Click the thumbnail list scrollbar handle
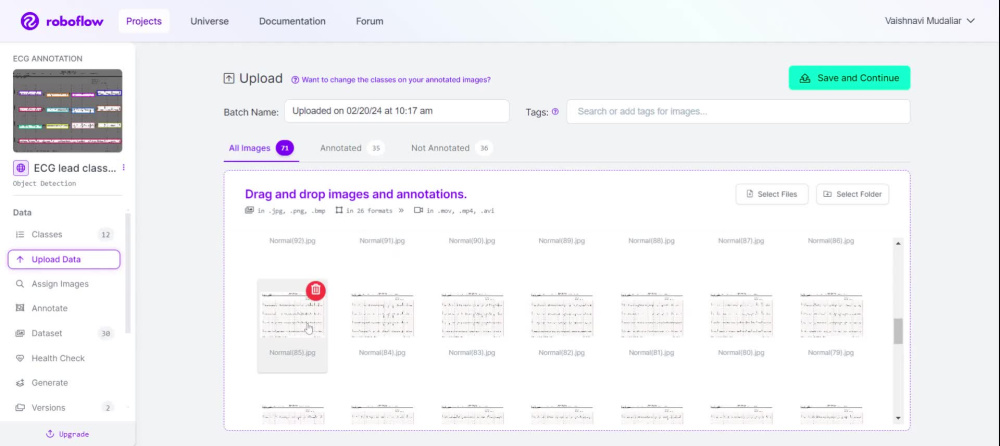This screenshot has height=446, width=1000. click(898, 331)
